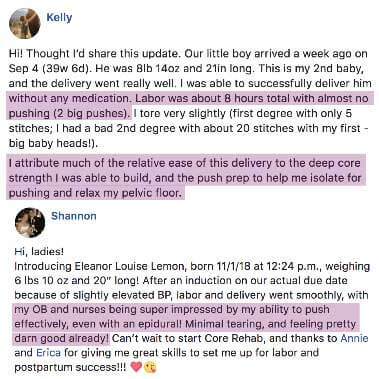The height and width of the screenshot is (379, 379).
Task: Open Kelly's profile picture
Action: (25, 24)
